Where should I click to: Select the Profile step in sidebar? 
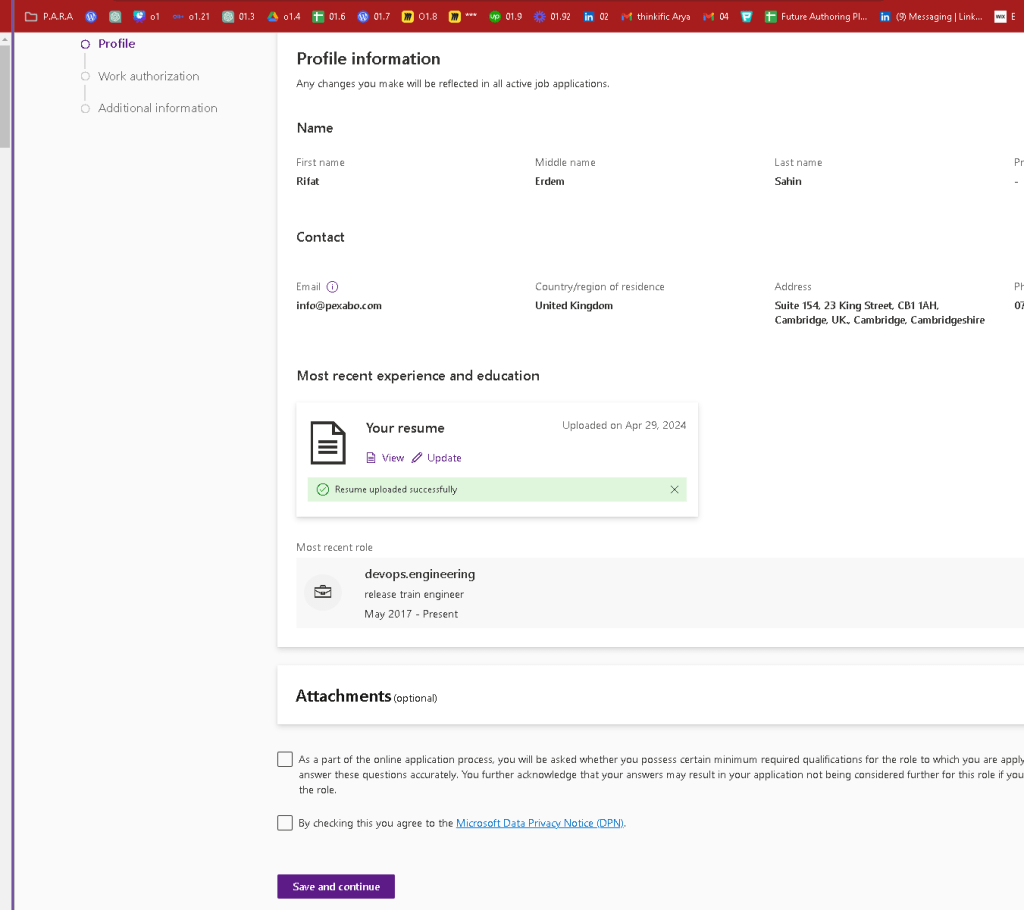[108, 44]
